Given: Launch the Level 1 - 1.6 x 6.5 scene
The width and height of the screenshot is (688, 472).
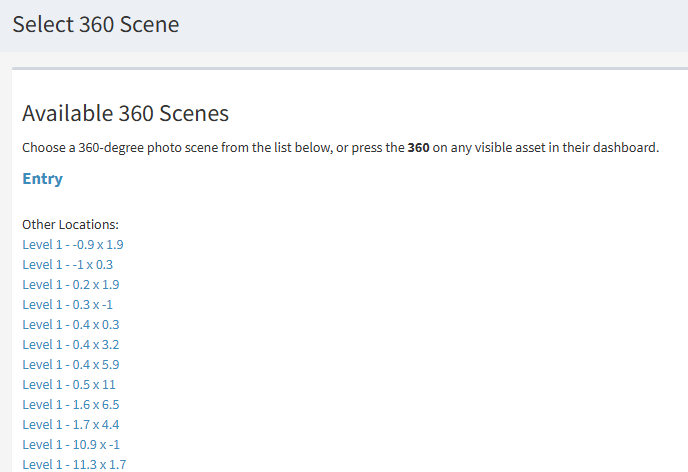Looking at the screenshot, I should 70,404.
